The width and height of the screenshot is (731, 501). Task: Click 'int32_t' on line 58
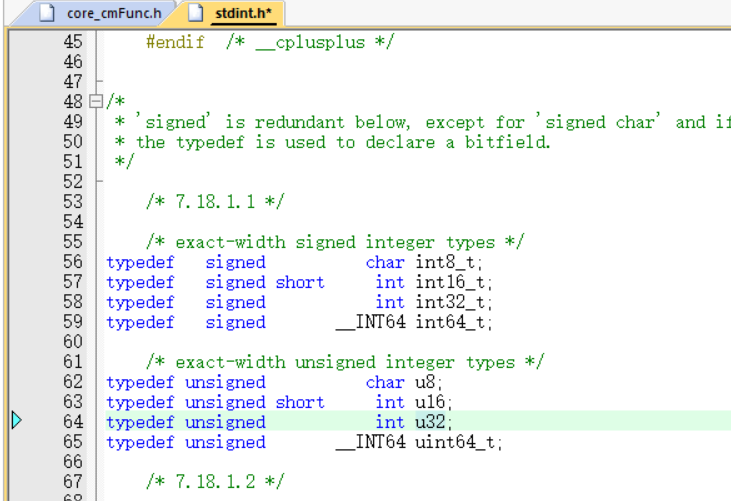coord(450,302)
